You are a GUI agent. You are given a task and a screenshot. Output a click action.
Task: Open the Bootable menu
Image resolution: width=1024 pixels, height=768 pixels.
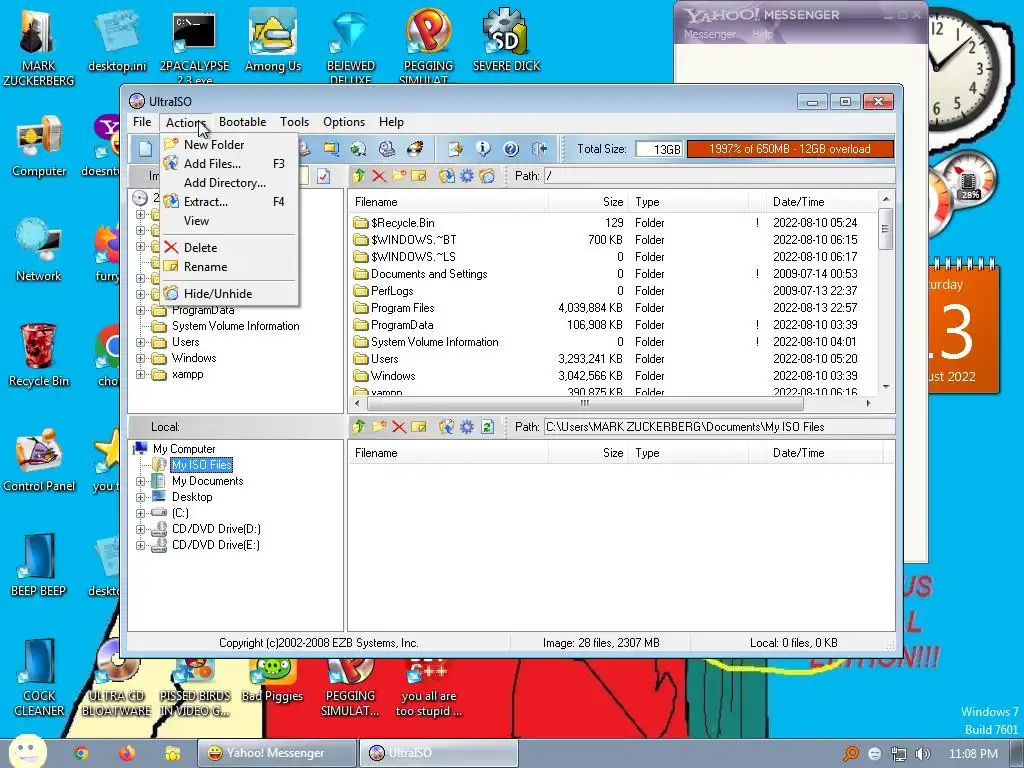coord(242,122)
